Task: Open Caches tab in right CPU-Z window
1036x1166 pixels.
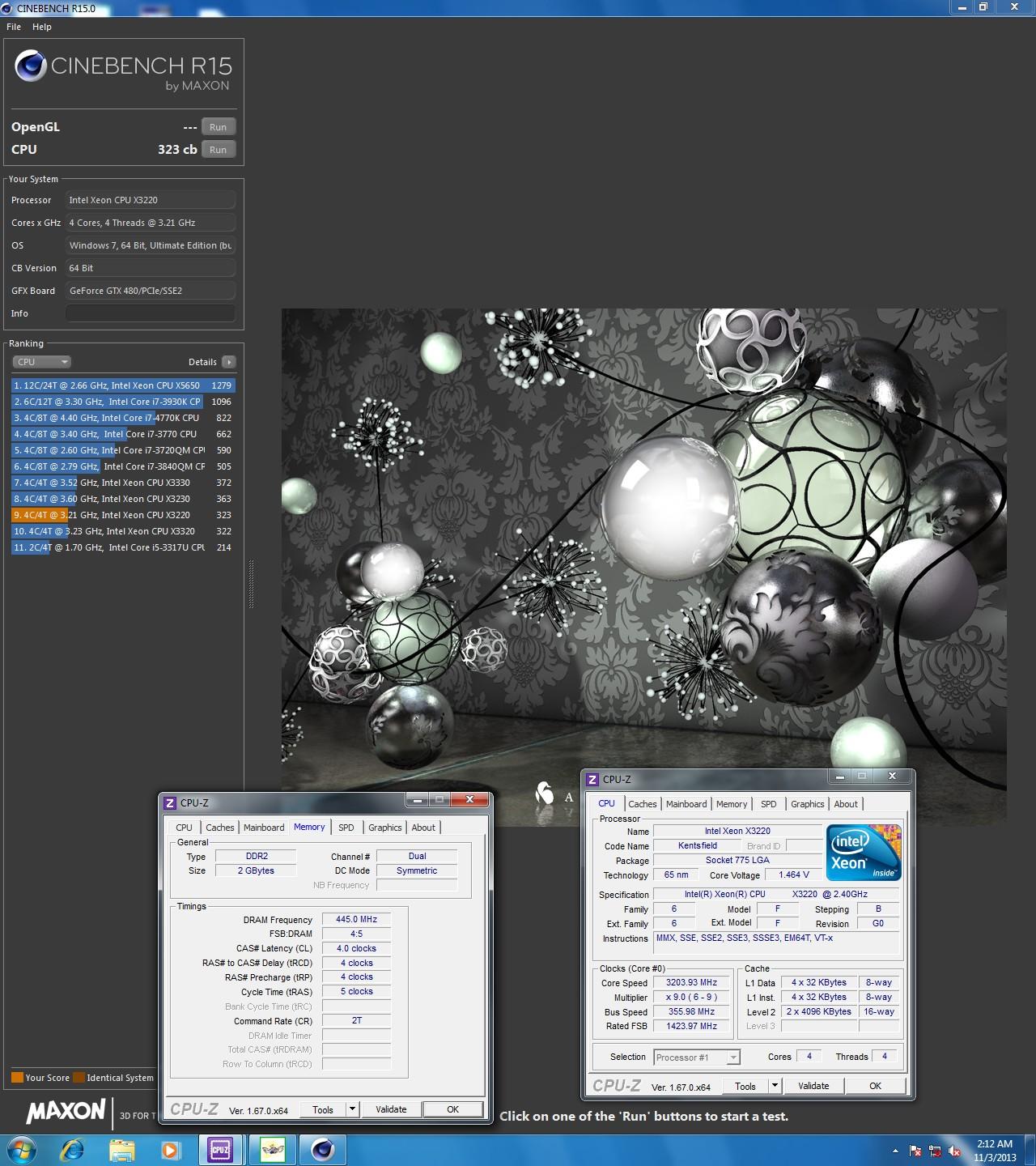Action: (642, 804)
